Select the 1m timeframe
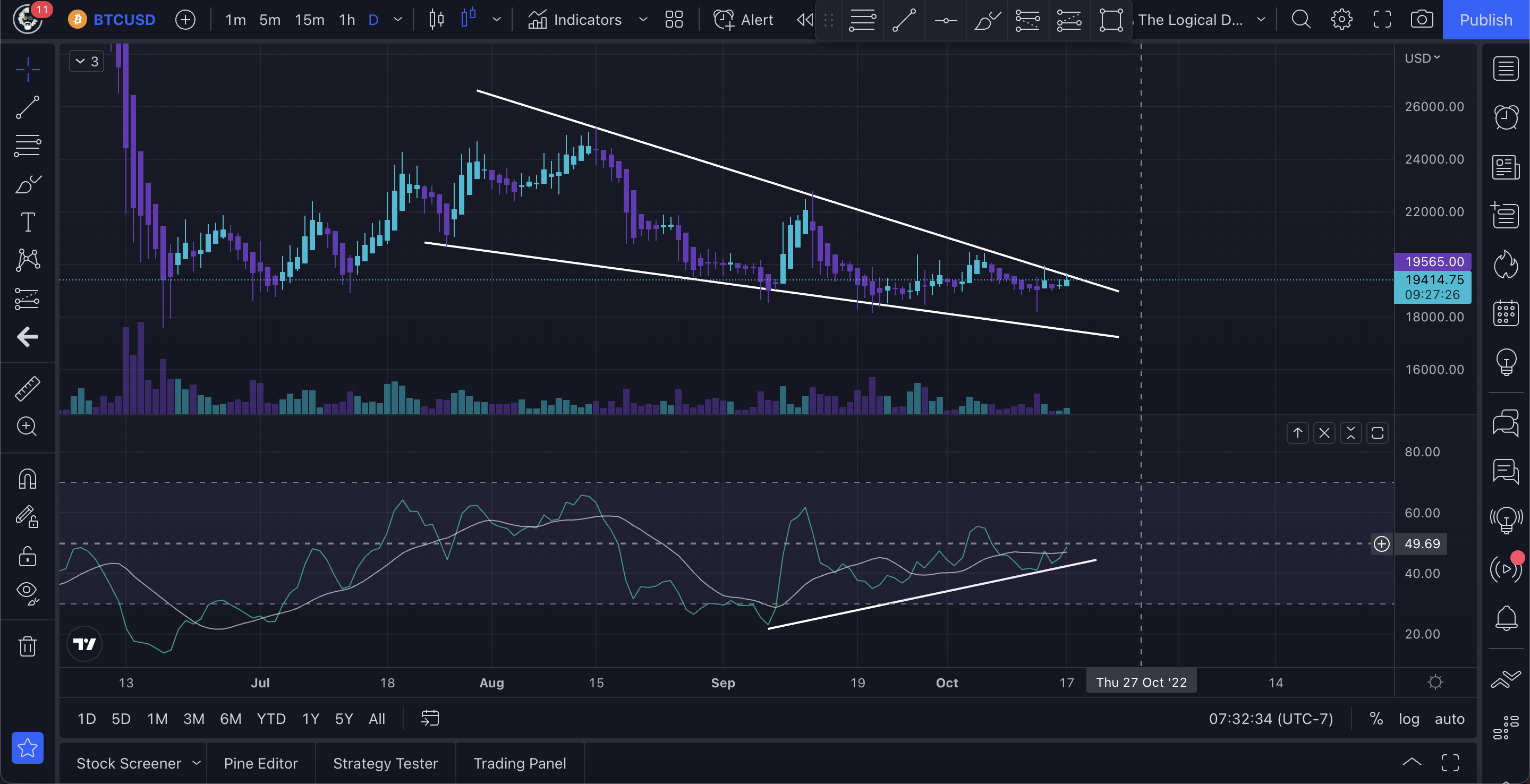The height and width of the screenshot is (784, 1530). (x=235, y=20)
